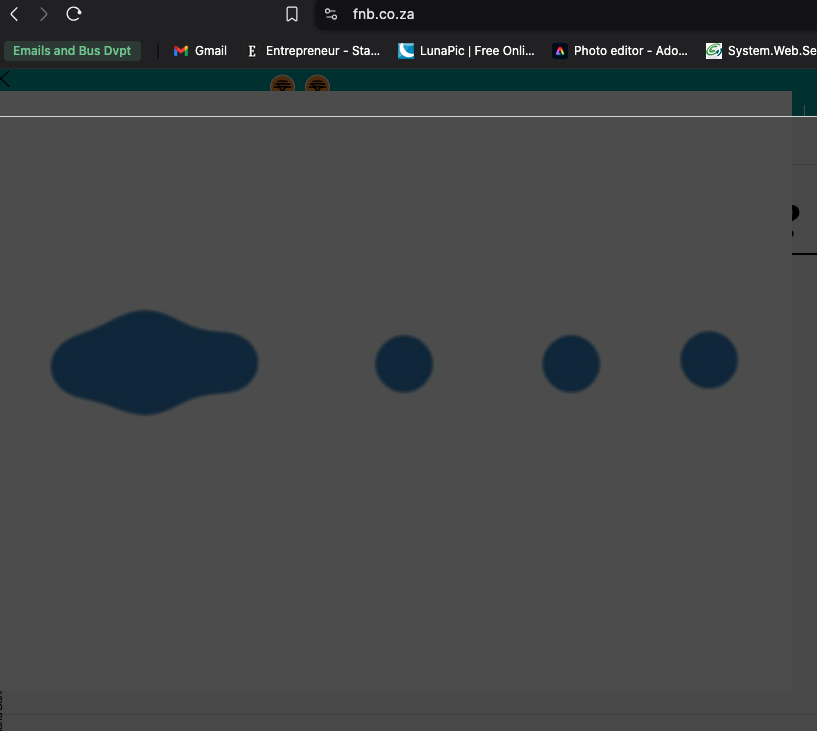
Task: Go back to the previous page
Action: 15,14
